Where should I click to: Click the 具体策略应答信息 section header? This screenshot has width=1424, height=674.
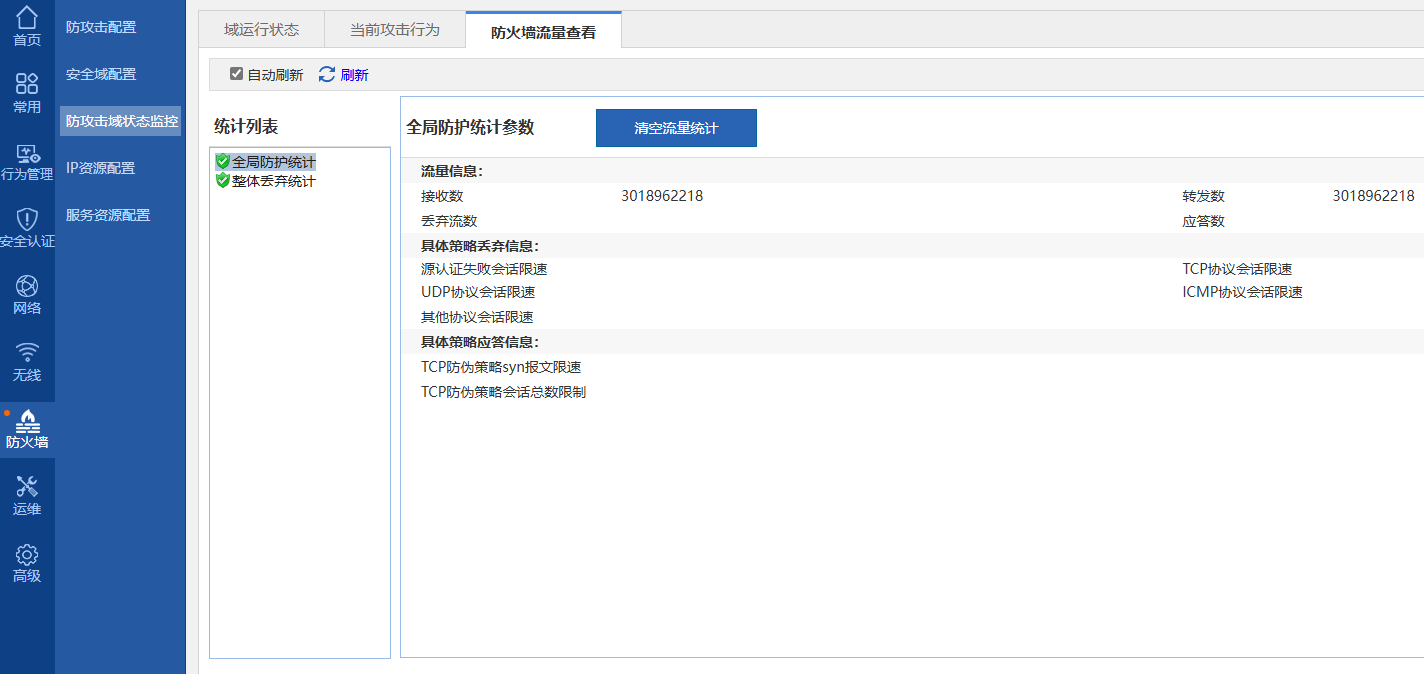pos(480,342)
